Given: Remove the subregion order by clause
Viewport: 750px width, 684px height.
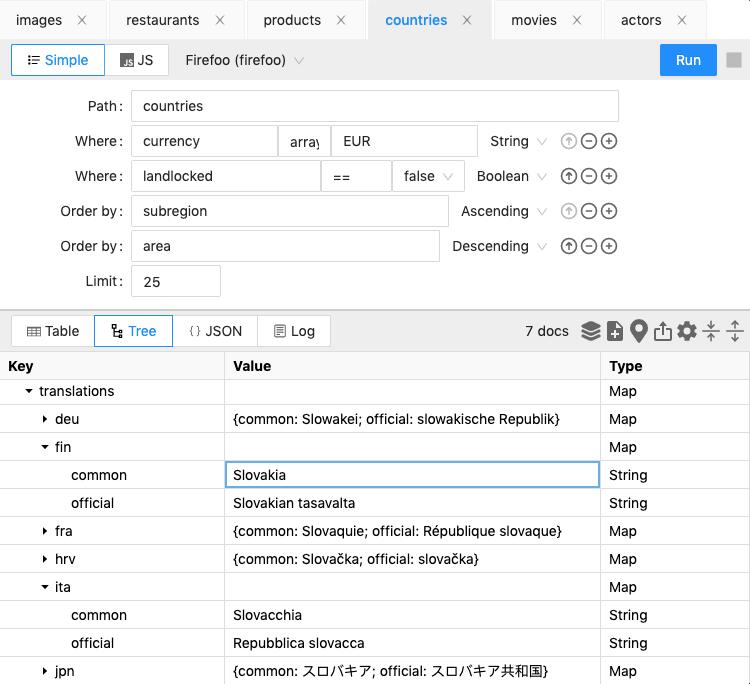Looking at the screenshot, I should [x=588, y=211].
